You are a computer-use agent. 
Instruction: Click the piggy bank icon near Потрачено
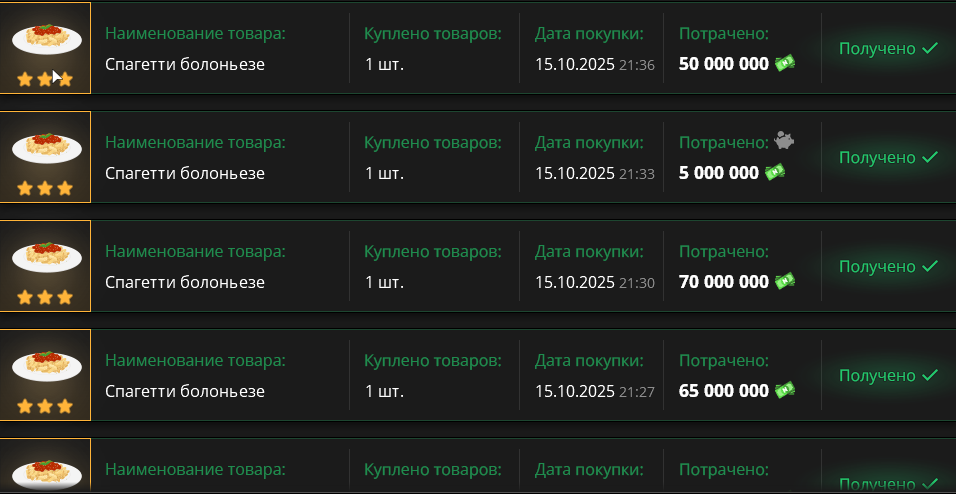pyautogui.click(x=784, y=141)
